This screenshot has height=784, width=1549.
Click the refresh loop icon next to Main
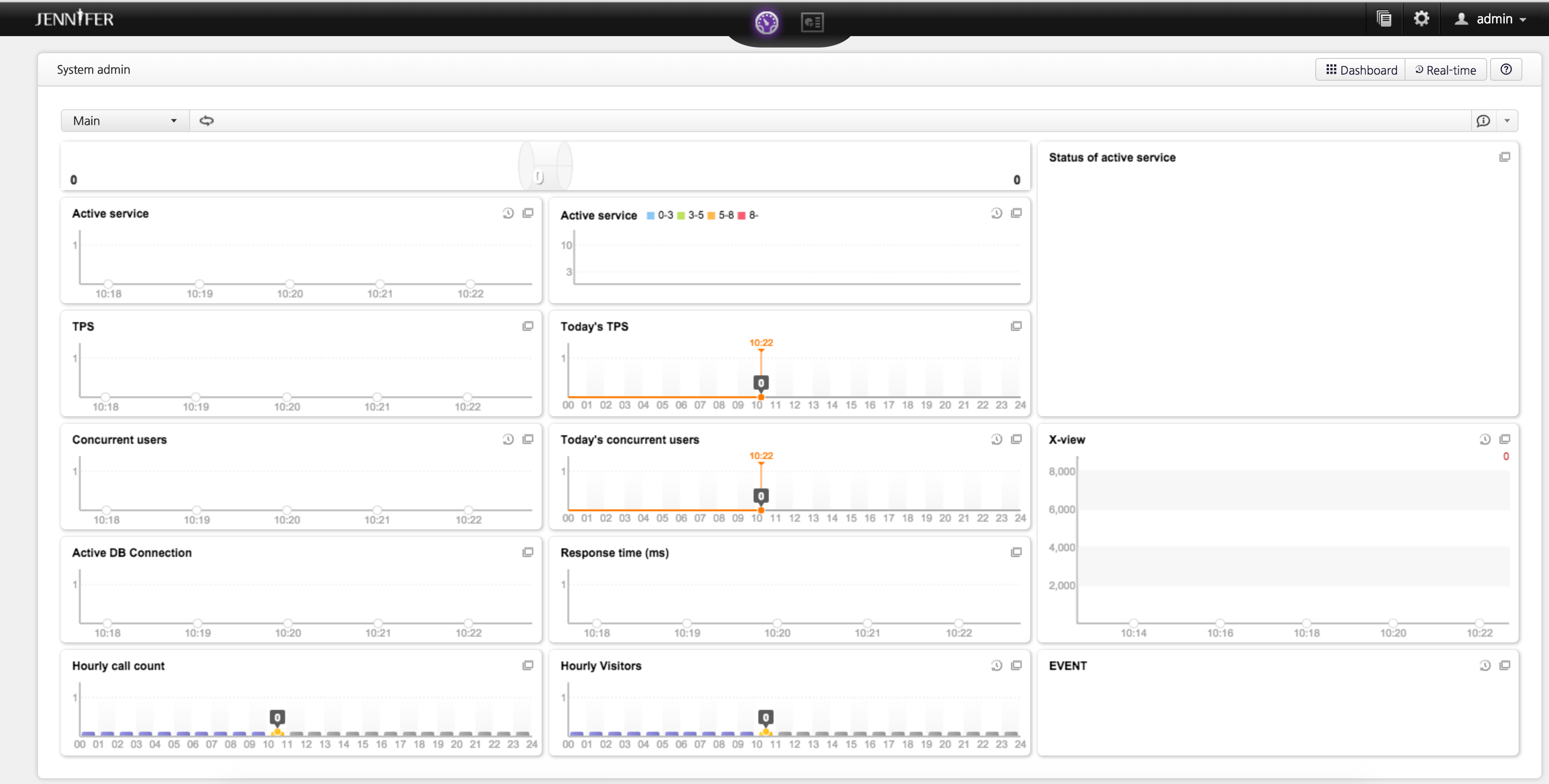click(206, 121)
